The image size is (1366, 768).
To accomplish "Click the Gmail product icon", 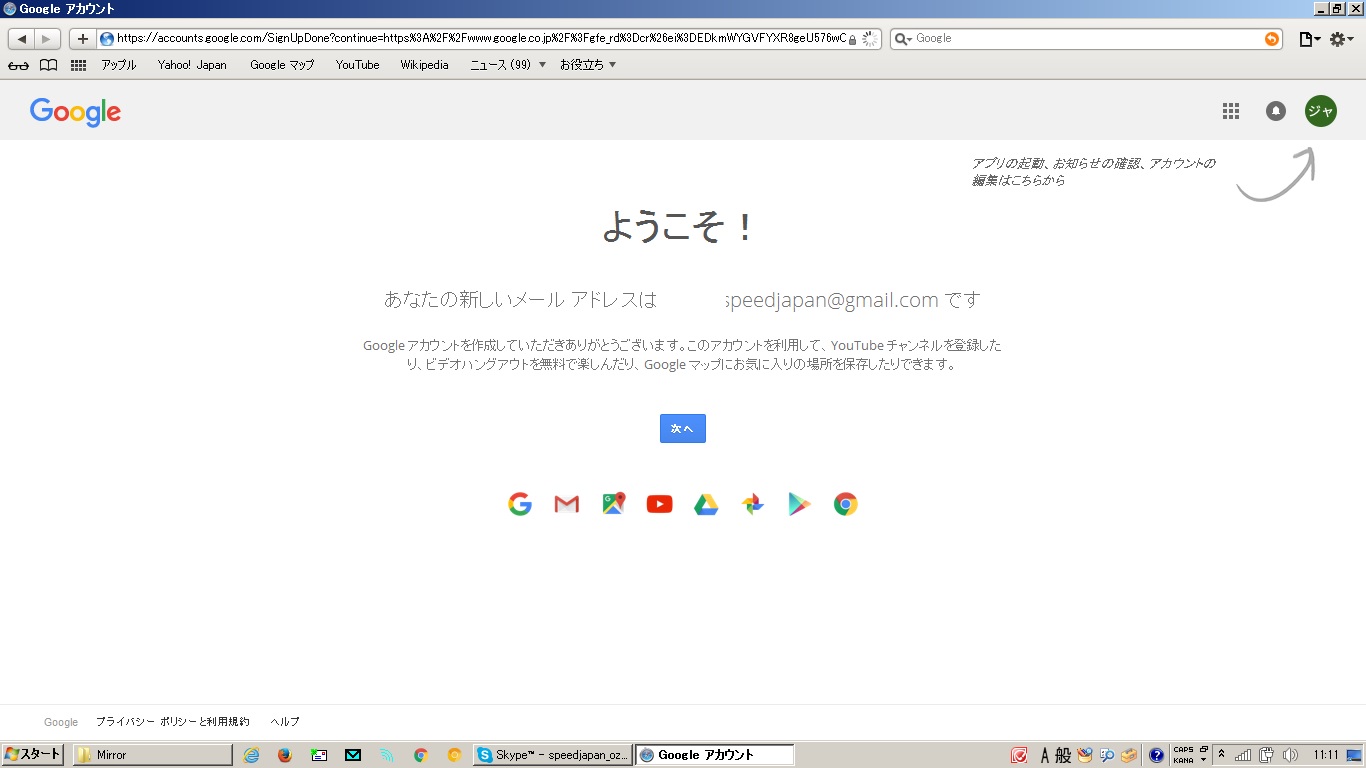I will tap(567, 504).
